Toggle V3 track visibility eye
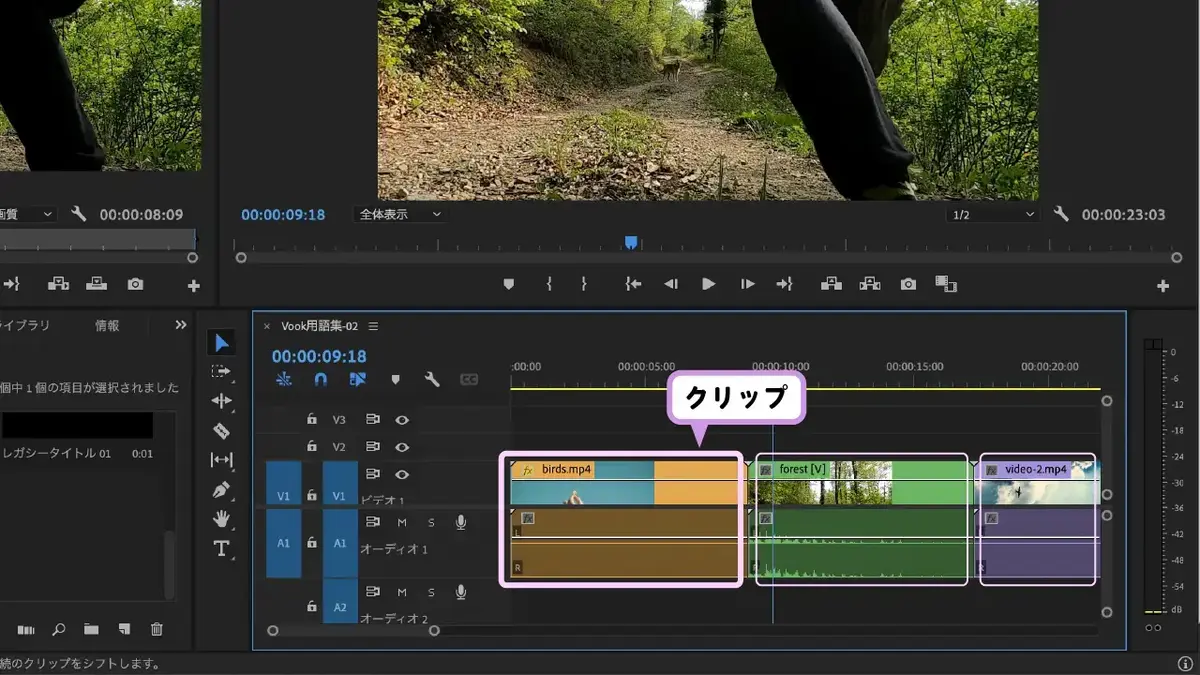Viewport: 1200px width, 675px height. (402, 420)
